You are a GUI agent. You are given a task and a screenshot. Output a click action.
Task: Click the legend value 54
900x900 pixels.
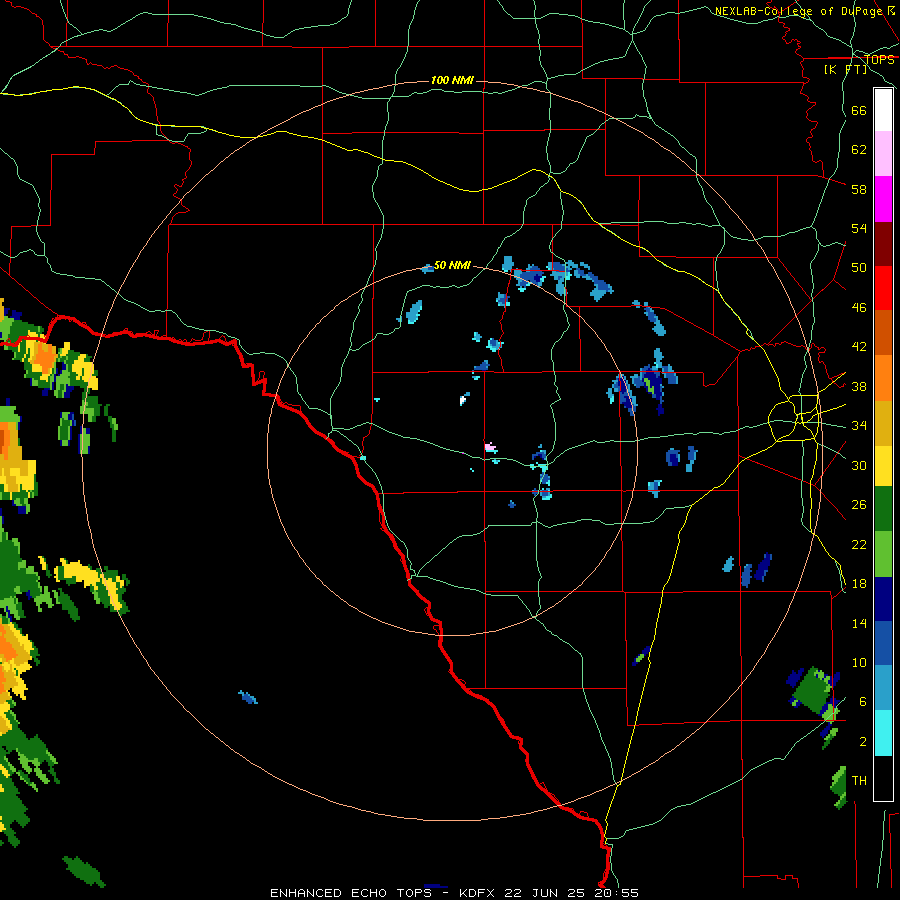click(x=859, y=228)
